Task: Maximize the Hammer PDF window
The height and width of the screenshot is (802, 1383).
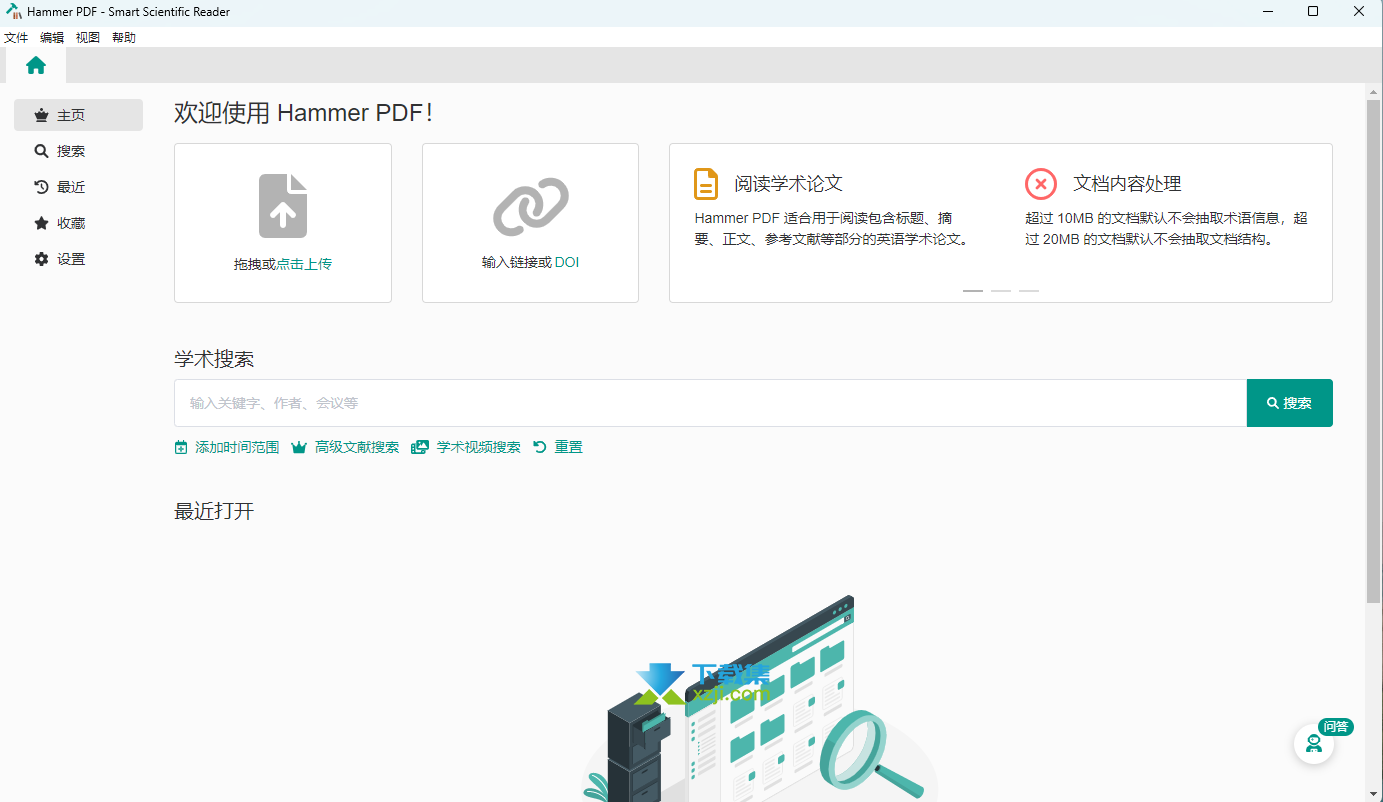Action: (x=1313, y=12)
